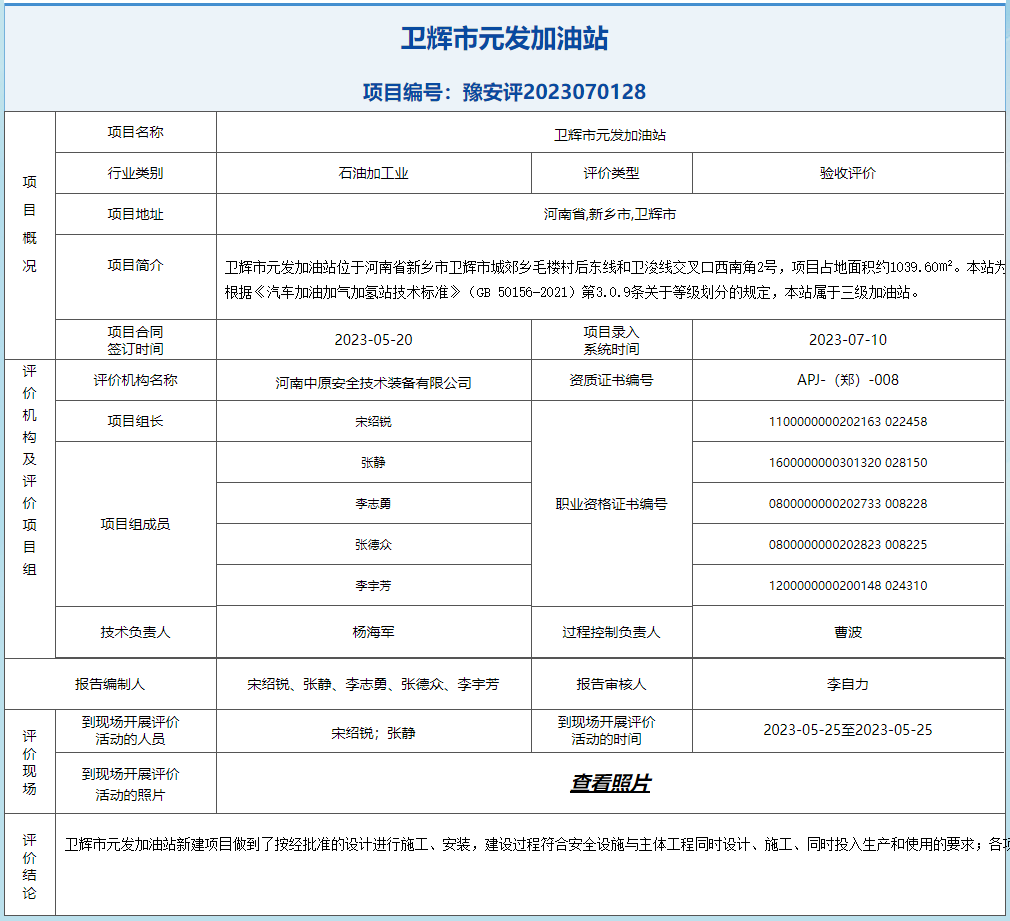Image resolution: width=1010 pixels, height=921 pixels.
Task: Open the 查看照片 photo link
Action: [610, 783]
